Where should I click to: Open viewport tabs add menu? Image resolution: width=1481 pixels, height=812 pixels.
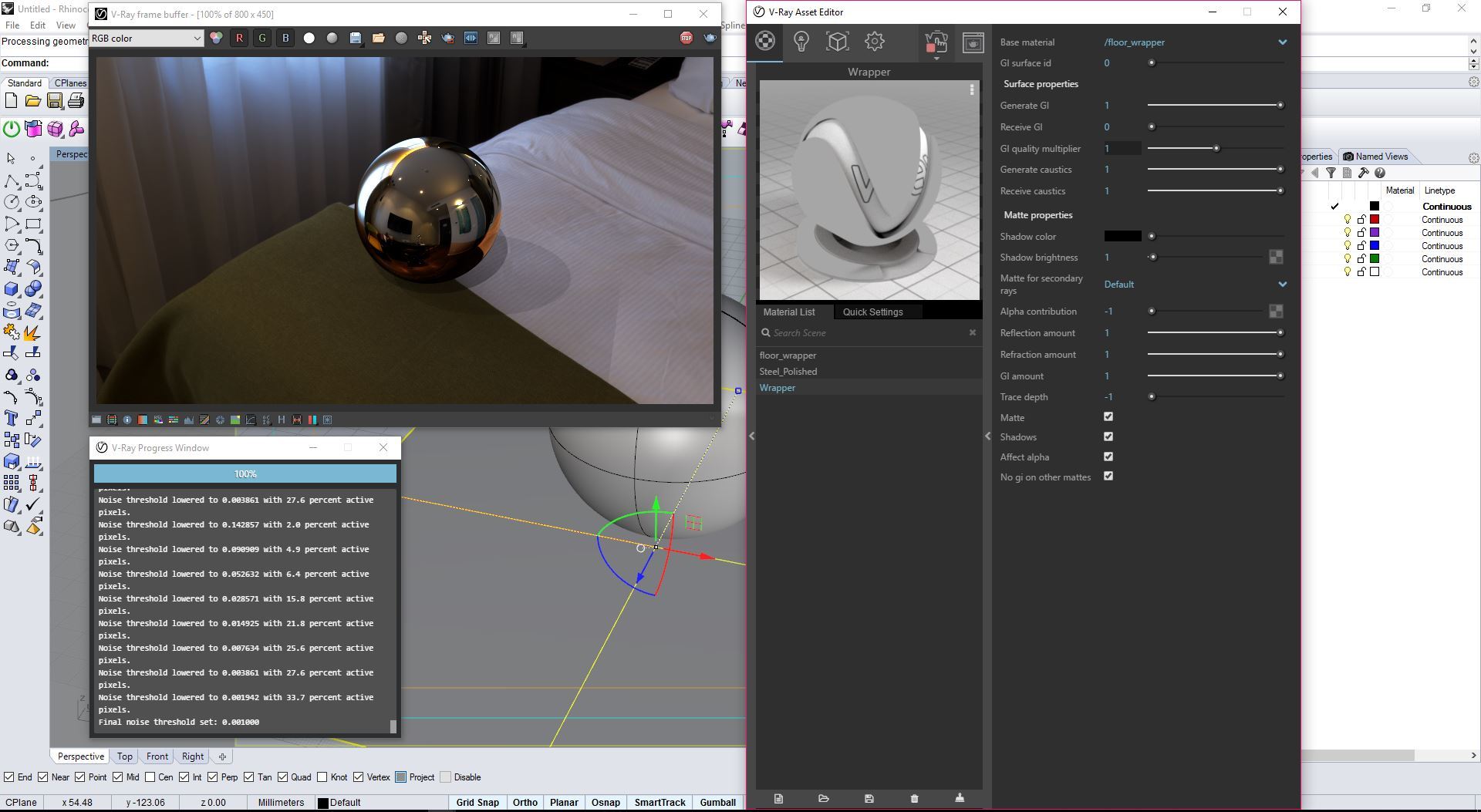click(x=222, y=756)
